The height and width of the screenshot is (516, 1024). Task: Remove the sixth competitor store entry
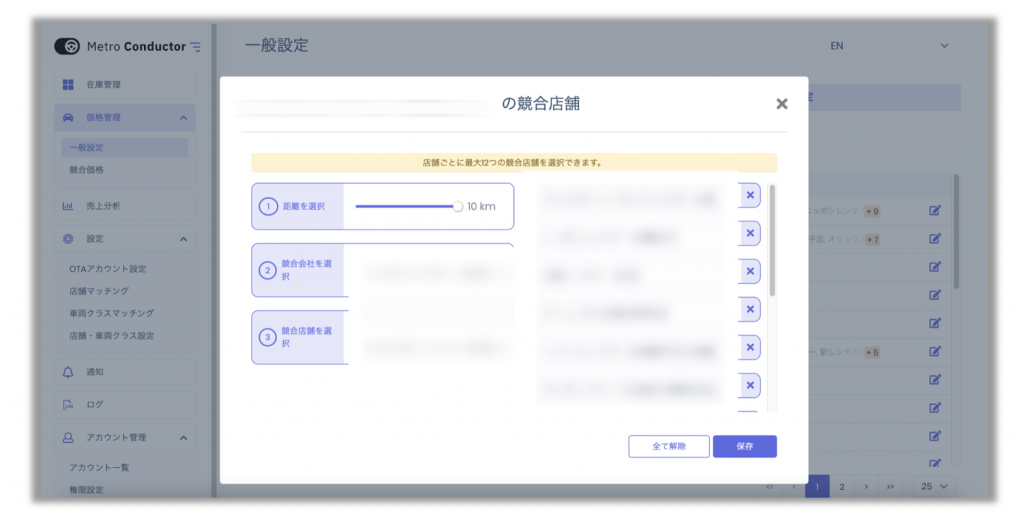pyautogui.click(x=750, y=385)
